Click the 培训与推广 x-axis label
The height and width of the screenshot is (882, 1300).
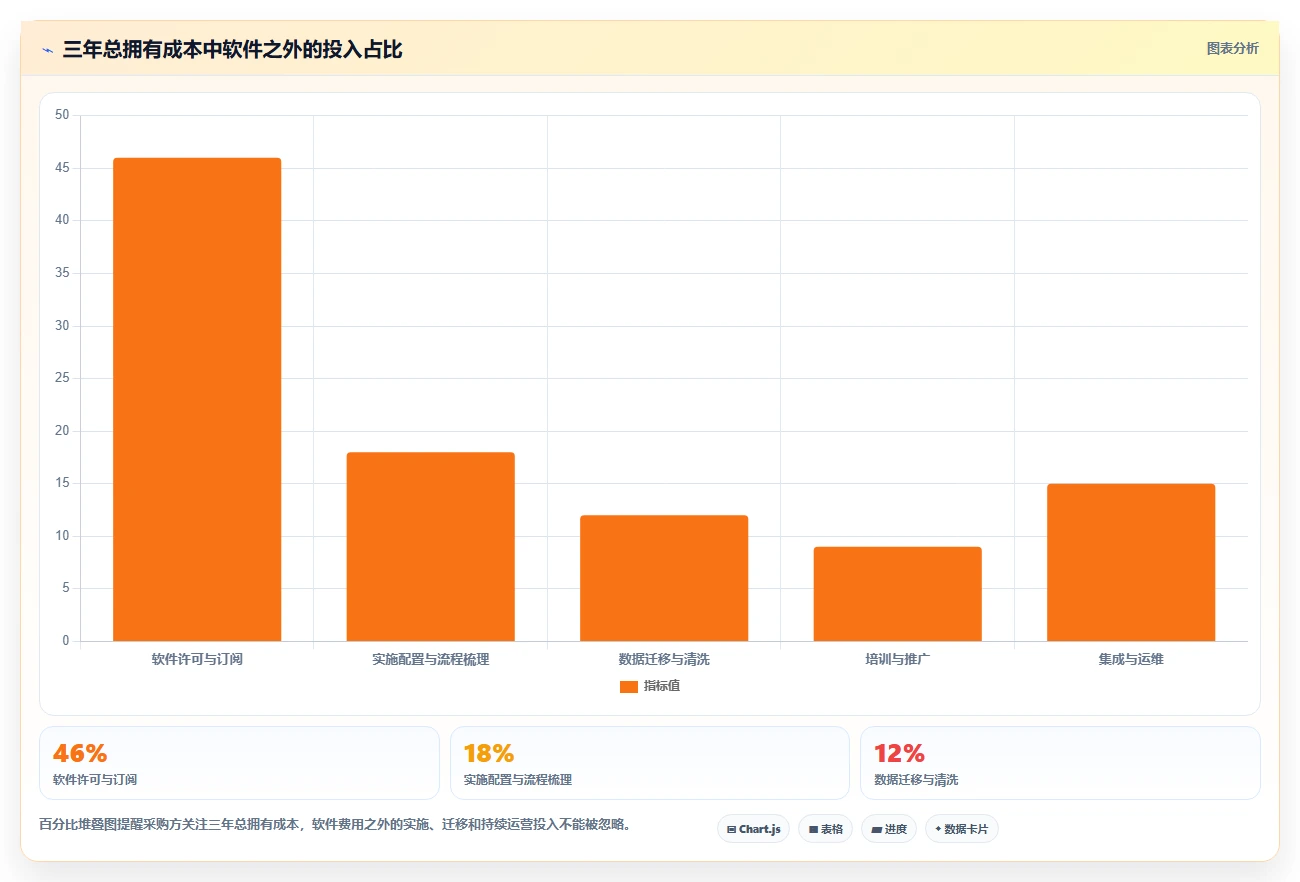(x=897, y=660)
